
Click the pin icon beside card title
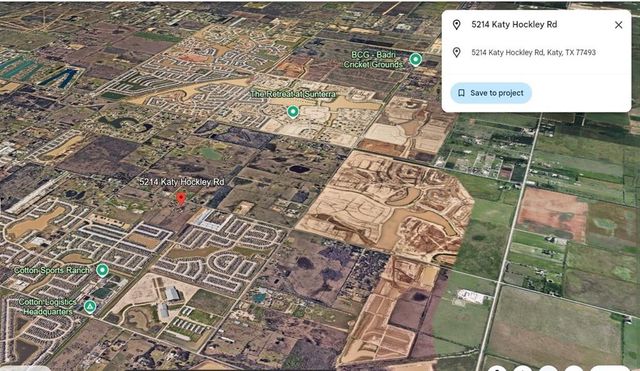pos(457,25)
